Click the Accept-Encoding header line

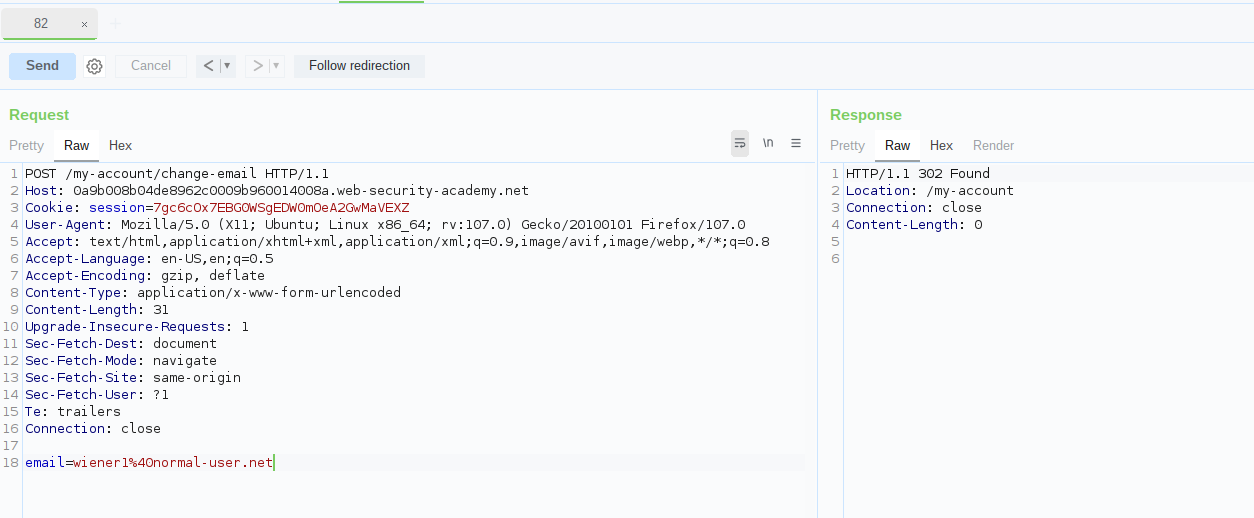pyautogui.click(x=145, y=276)
